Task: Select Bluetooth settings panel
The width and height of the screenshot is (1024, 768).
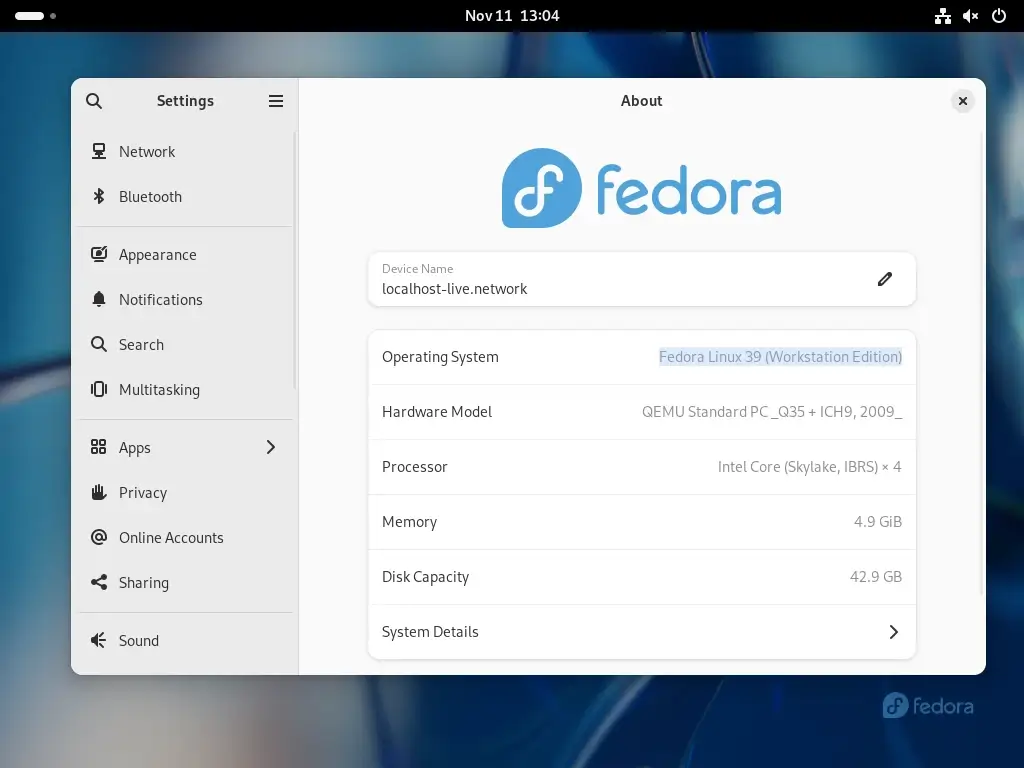Action: (185, 197)
